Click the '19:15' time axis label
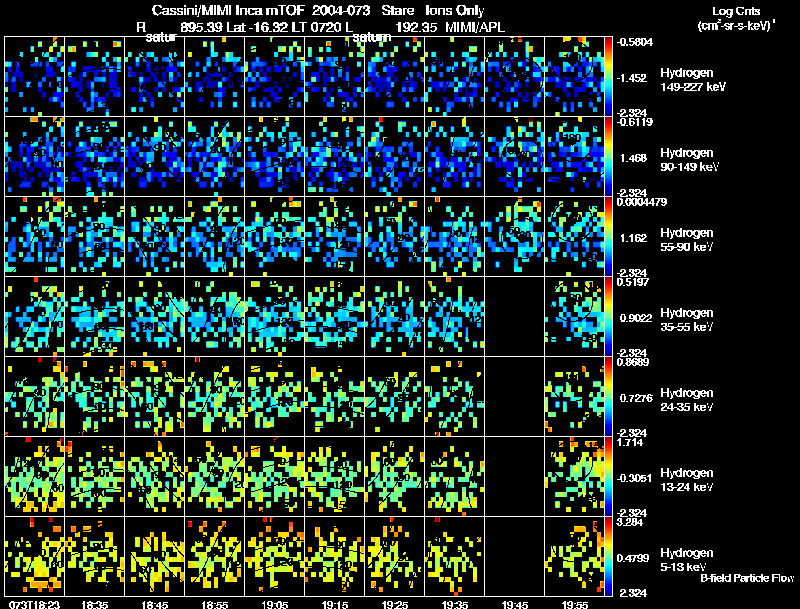800x609 pixels. pyautogui.click(x=335, y=604)
